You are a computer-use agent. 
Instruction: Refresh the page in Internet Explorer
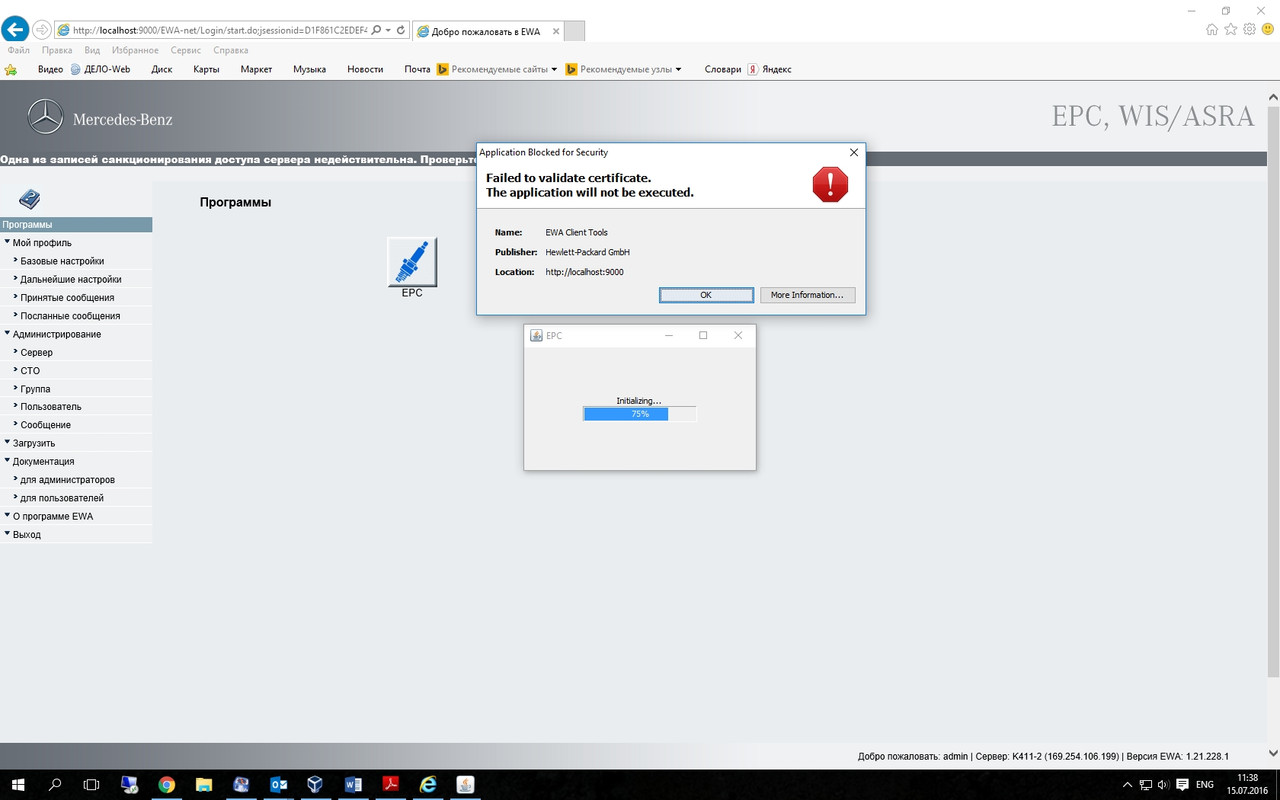pyautogui.click(x=401, y=30)
